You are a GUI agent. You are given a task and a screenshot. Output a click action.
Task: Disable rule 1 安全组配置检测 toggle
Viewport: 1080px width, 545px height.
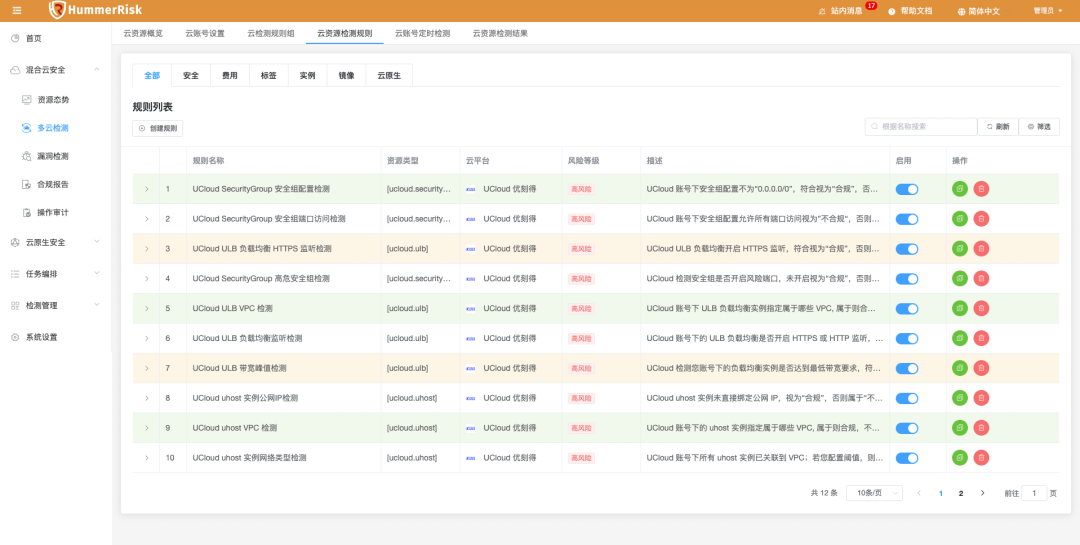pyautogui.click(x=906, y=189)
